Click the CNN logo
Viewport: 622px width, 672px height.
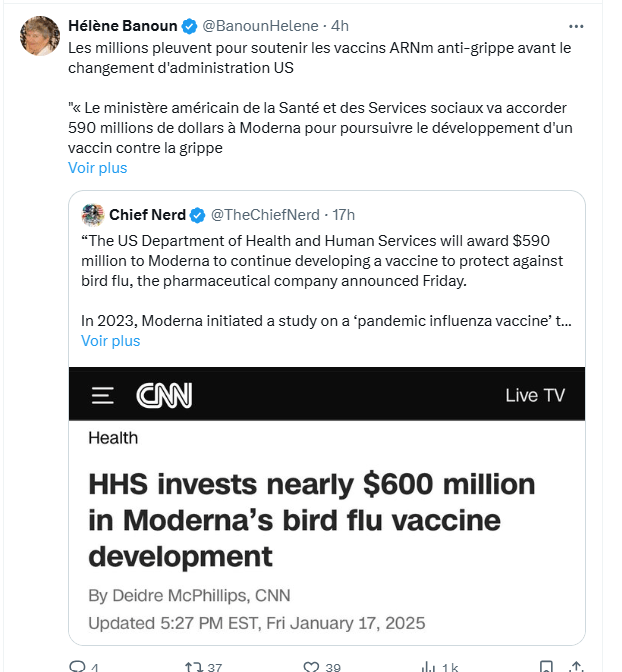click(164, 395)
